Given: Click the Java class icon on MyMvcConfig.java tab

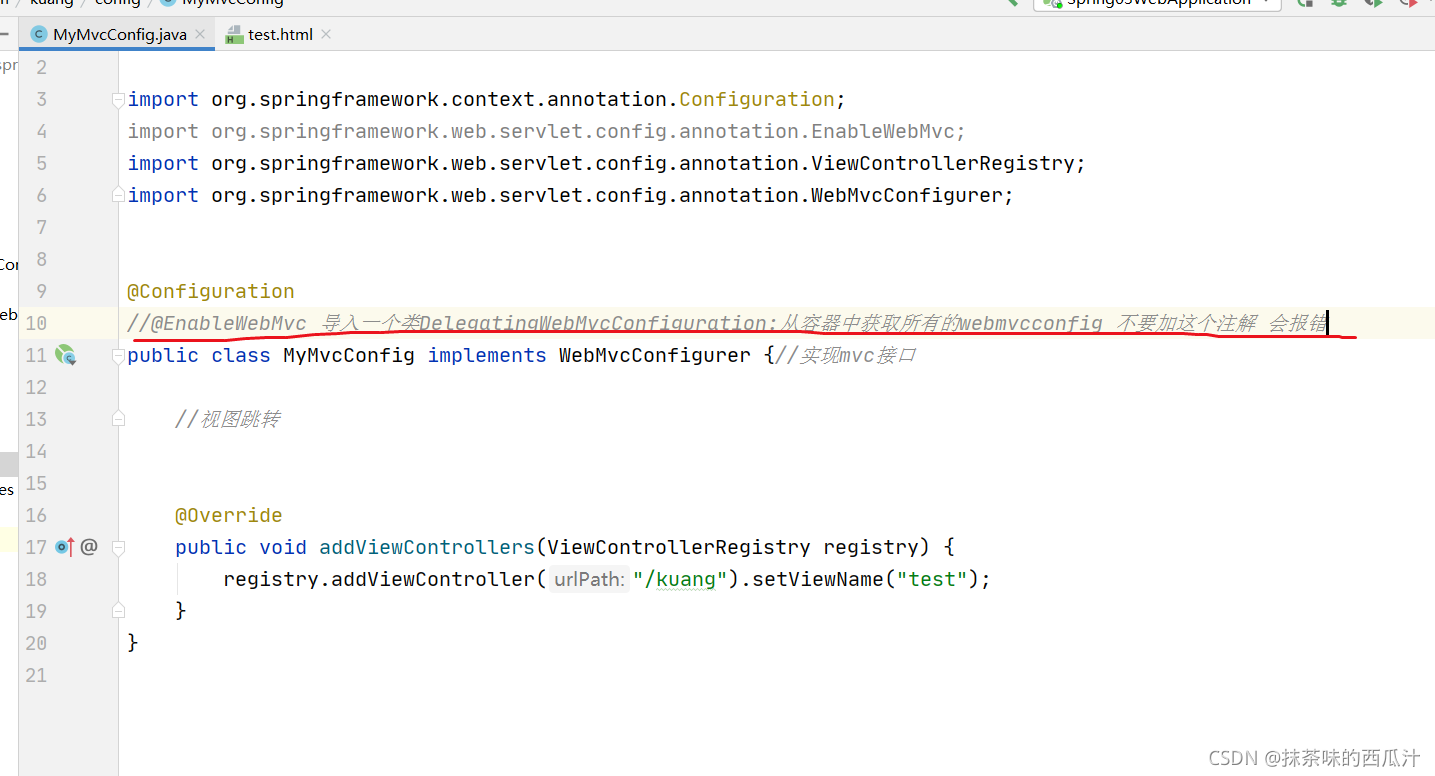Looking at the screenshot, I should 38,33.
